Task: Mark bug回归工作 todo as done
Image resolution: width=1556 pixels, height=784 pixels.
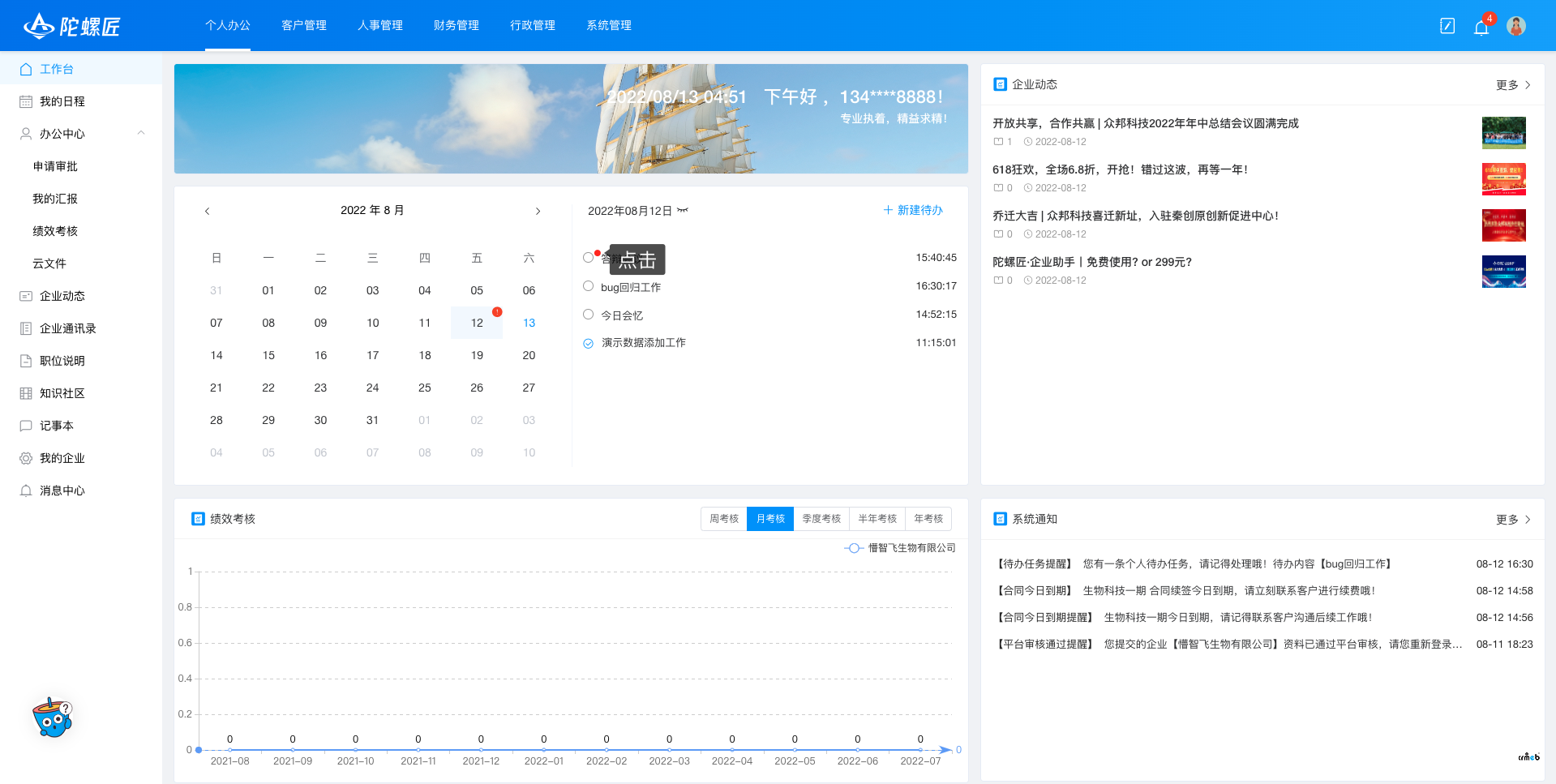Action: click(x=589, y=286)
